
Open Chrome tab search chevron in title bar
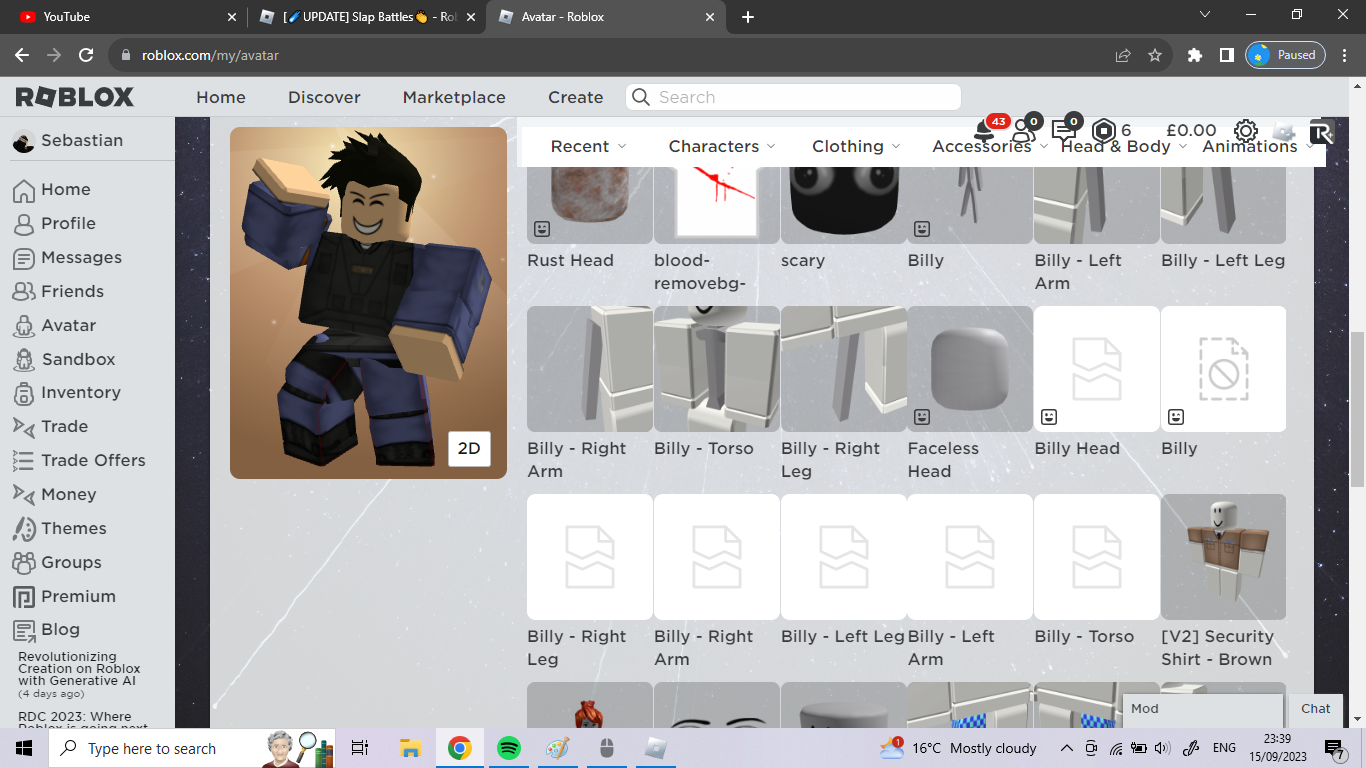pos(1205,15)
